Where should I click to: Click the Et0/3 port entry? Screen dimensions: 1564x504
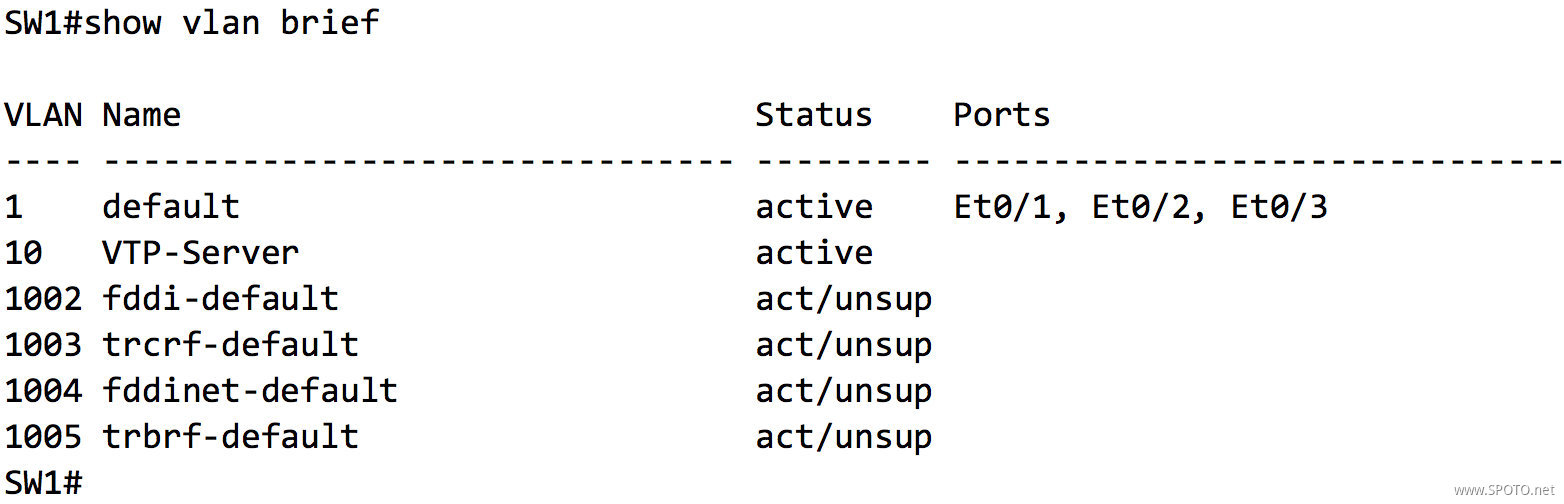pyautogui.click(x=1278, y=207)
